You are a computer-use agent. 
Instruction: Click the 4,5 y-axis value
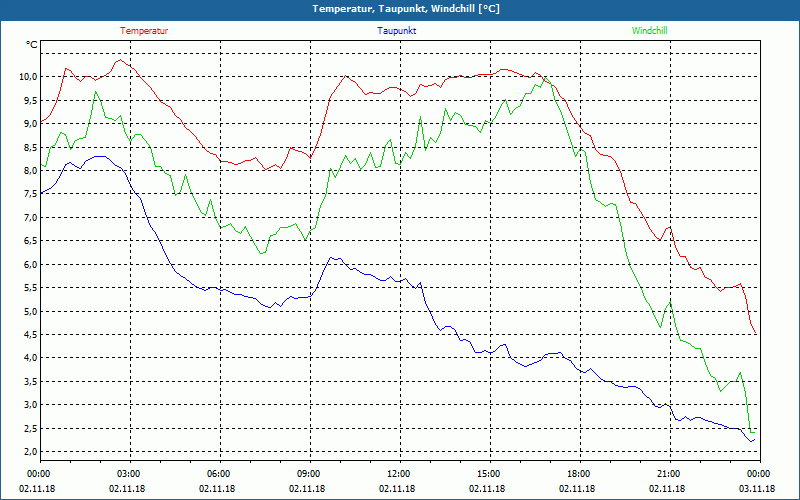(31, 335)
